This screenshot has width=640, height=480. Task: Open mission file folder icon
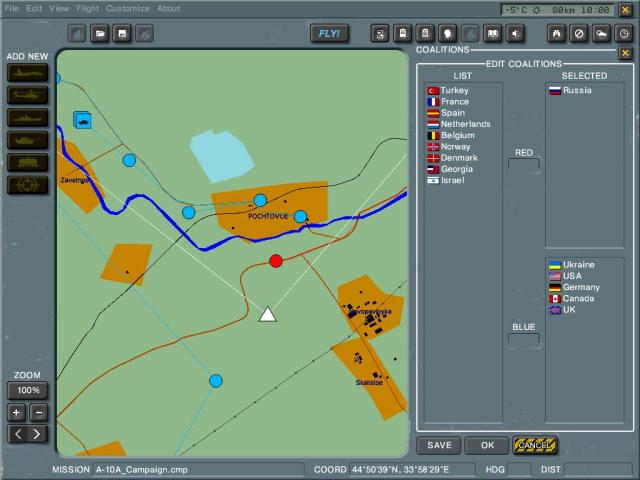coord(100,33)
